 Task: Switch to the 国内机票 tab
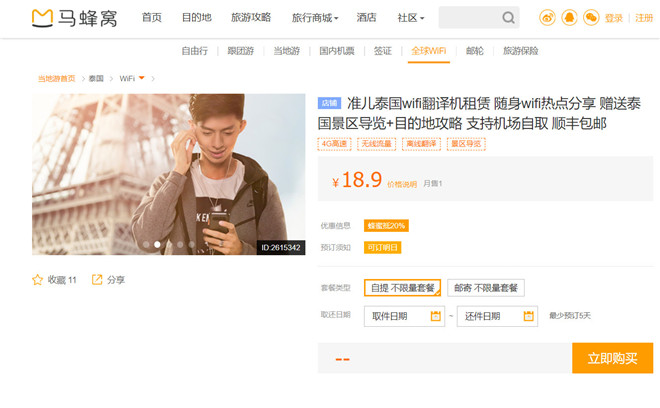coord(337,51)
